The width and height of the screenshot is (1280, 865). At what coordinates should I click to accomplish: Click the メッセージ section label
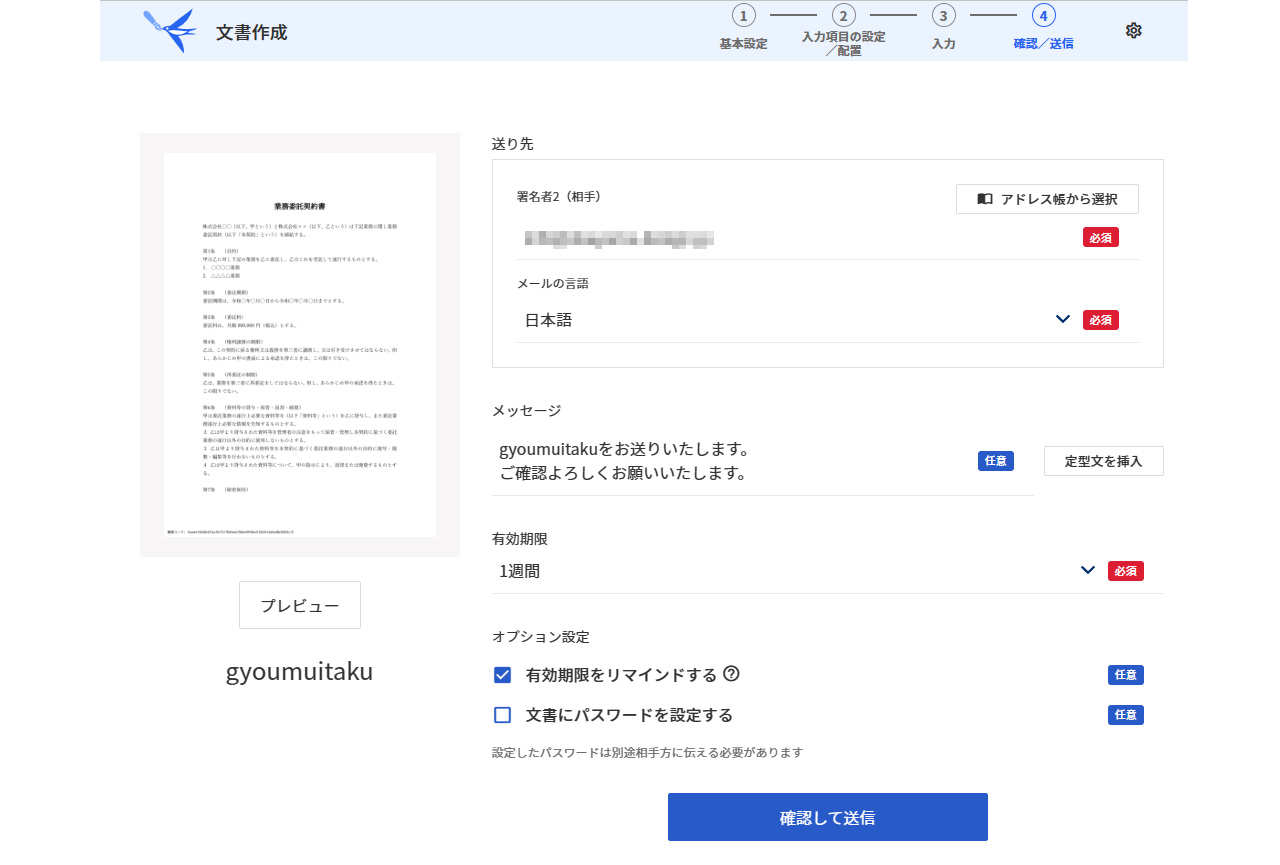click(527, 410)
